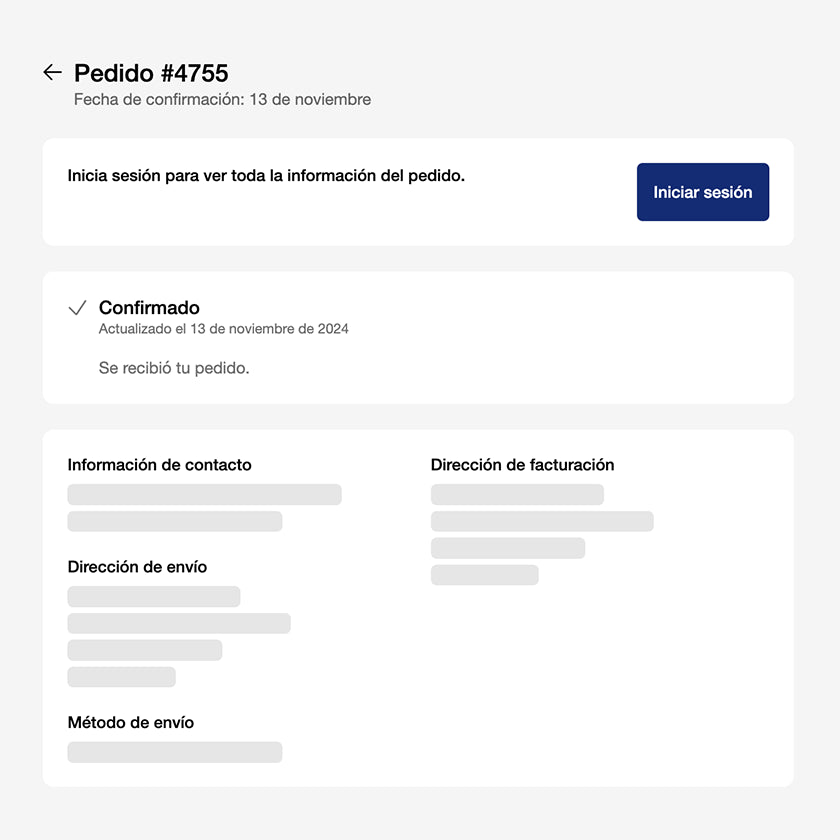Screen dimensions: 840x840
Task: Click the placeholder under Método de envío
Action: [x=175, y=752]
